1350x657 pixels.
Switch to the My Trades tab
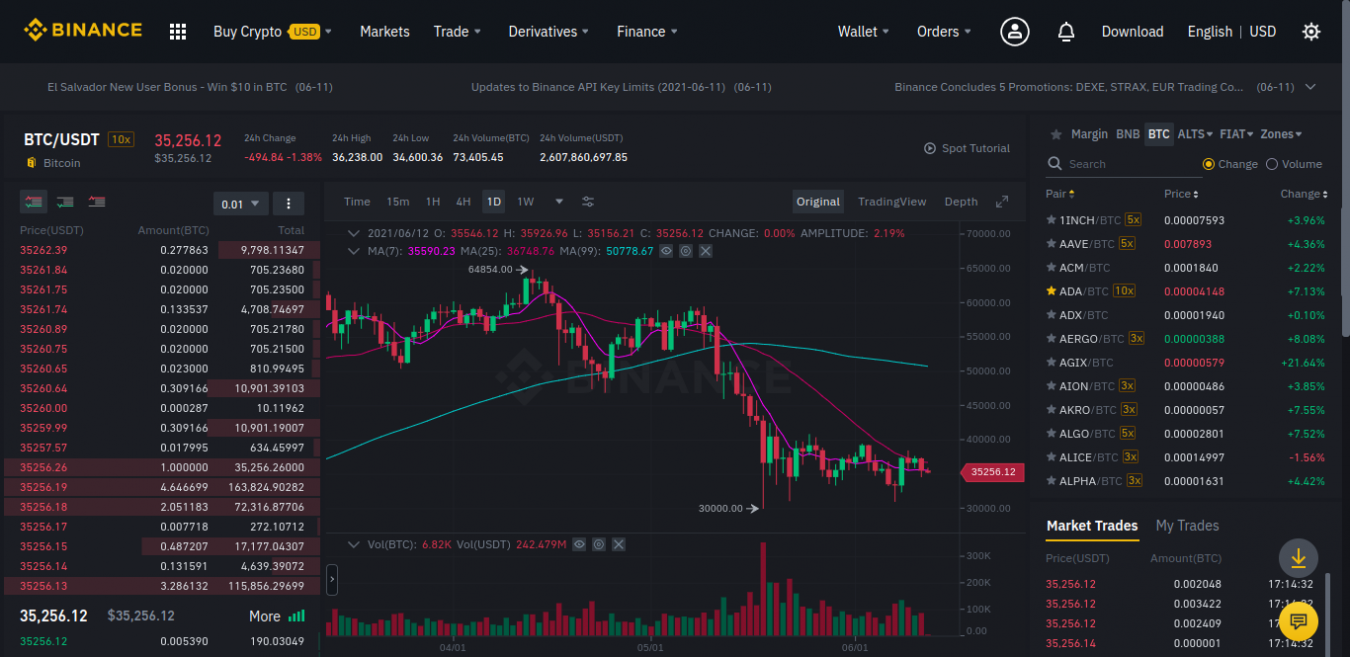1187,526
